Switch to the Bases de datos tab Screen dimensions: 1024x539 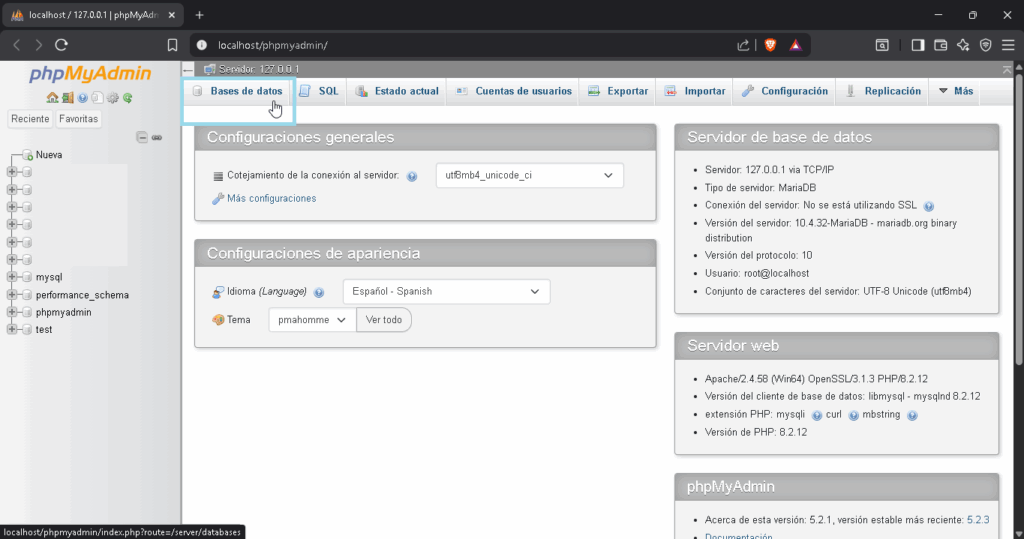[239, 91]
